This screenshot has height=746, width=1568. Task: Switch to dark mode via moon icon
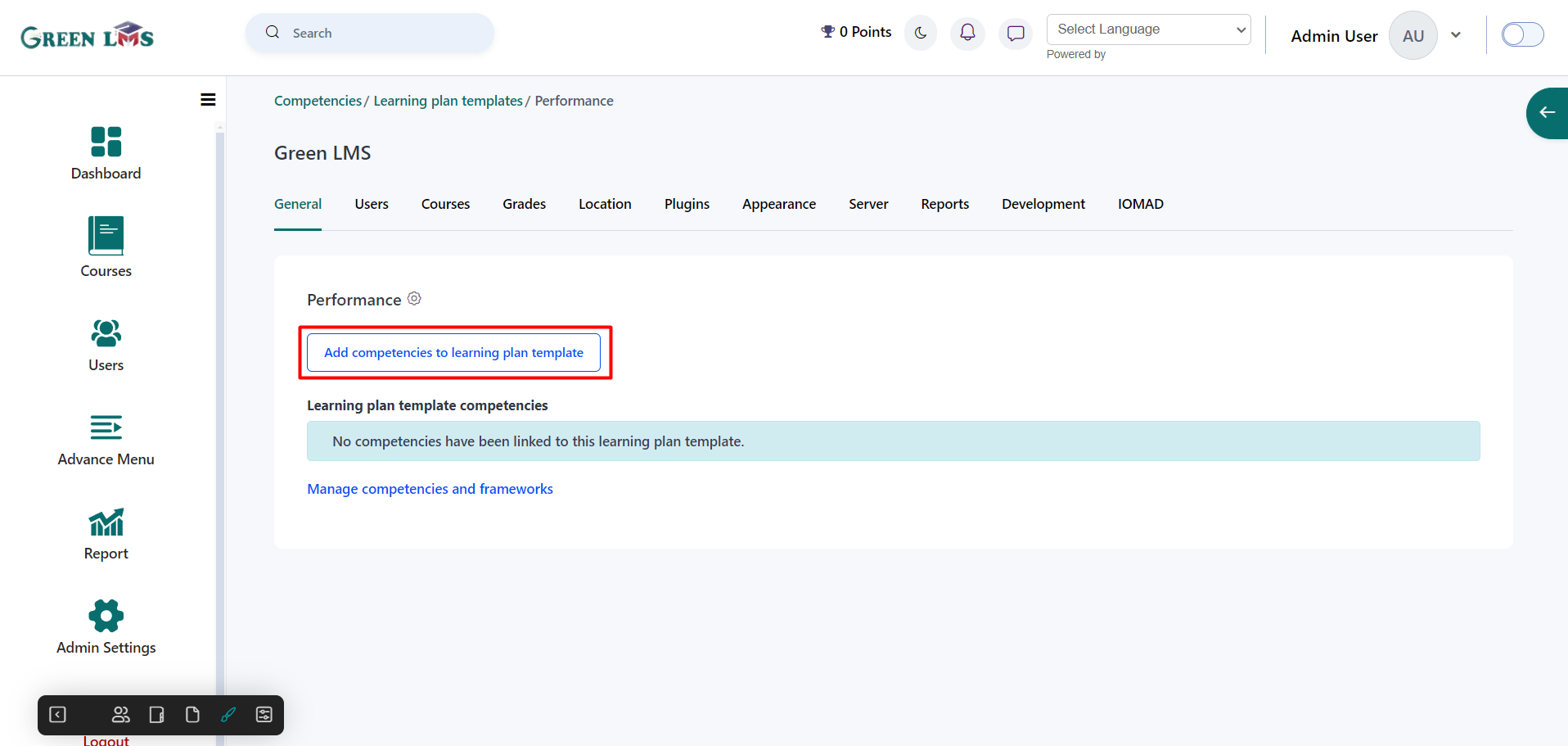[x=921, y=33]
